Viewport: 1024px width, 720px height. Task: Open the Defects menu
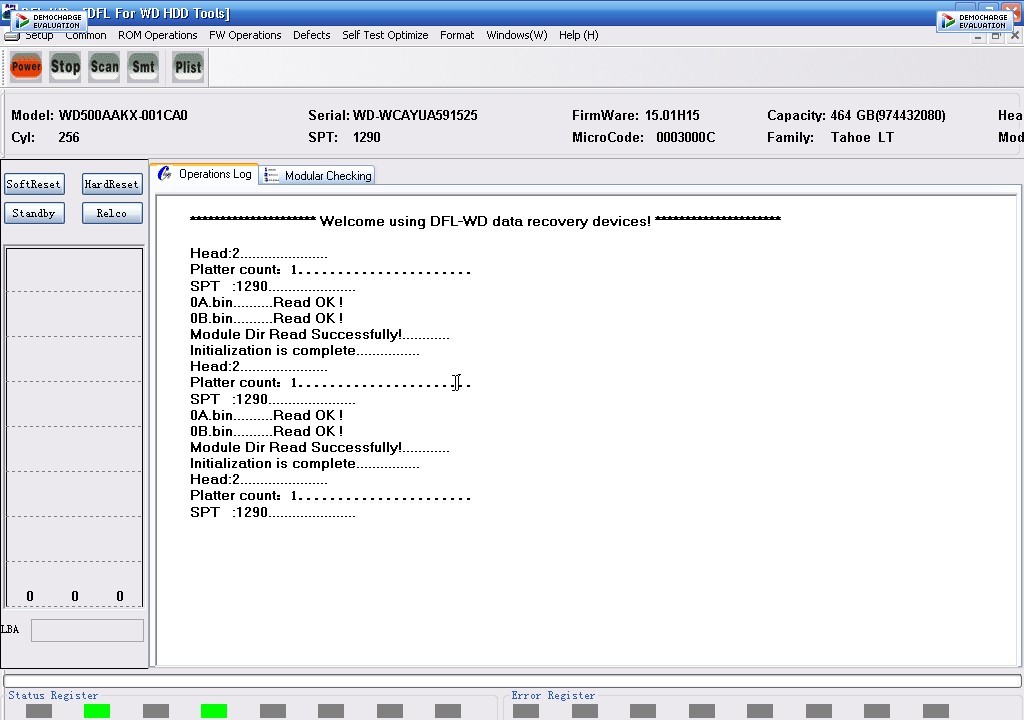[312, 35]
